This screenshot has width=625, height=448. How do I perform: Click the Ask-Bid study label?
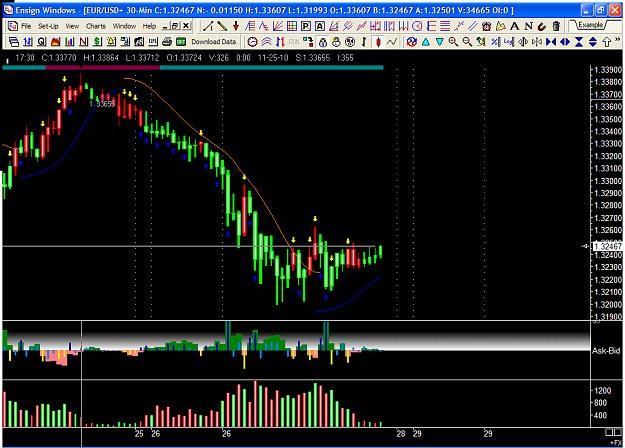(606, 351)
